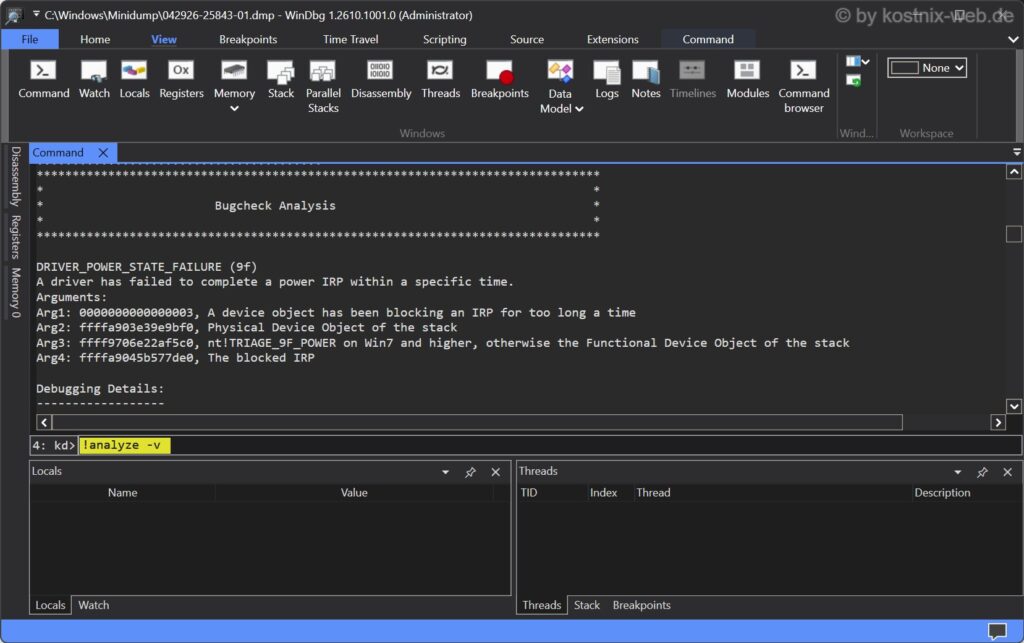Viewport: 1024px width, 643px height.
Task: Select the Stack tab below Threads panel
Action: pyautogui.click(x=586, y=605)
